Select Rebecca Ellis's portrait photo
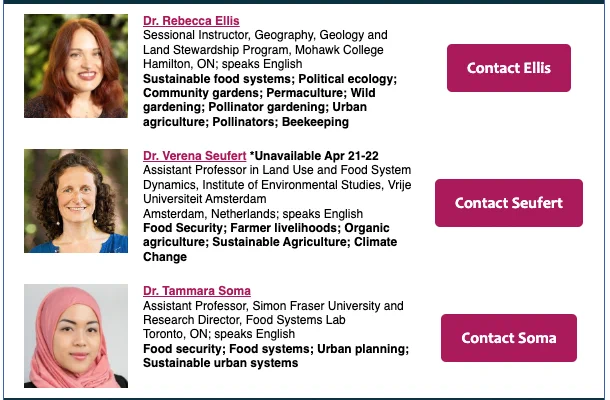 click(x=76, y=66)
